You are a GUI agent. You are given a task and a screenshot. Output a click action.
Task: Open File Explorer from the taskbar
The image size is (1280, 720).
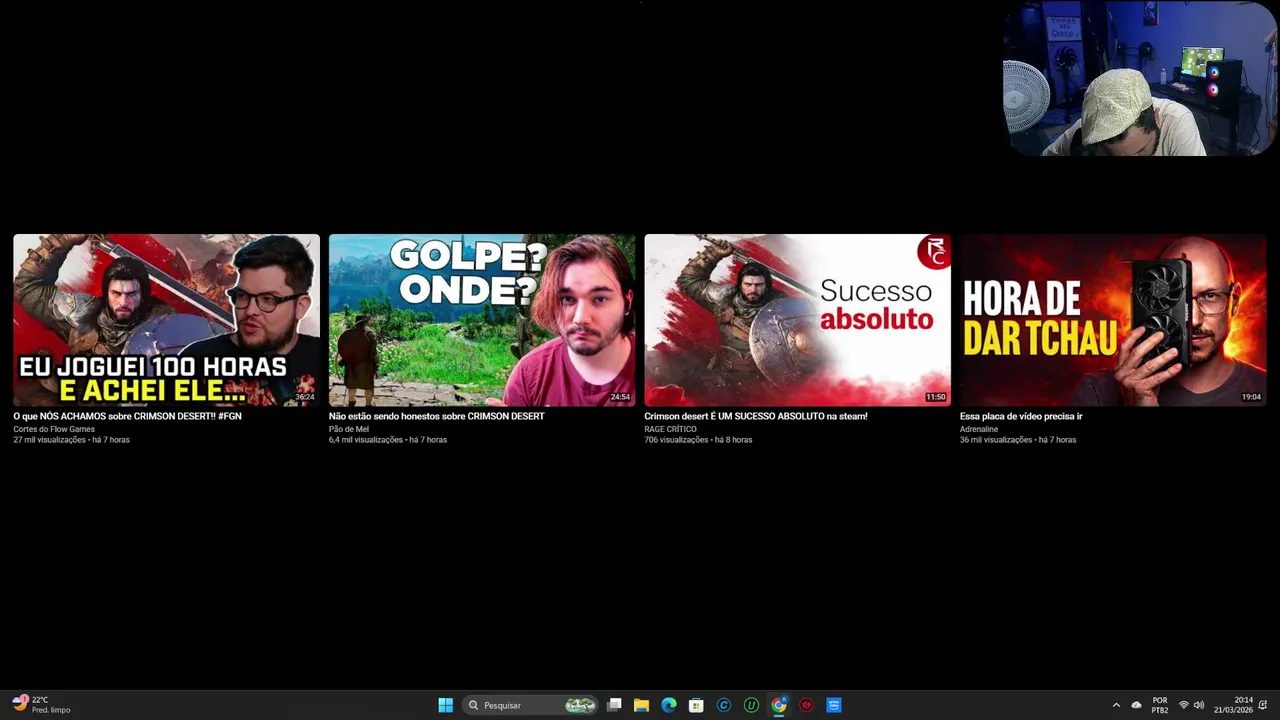pos(641,705)
